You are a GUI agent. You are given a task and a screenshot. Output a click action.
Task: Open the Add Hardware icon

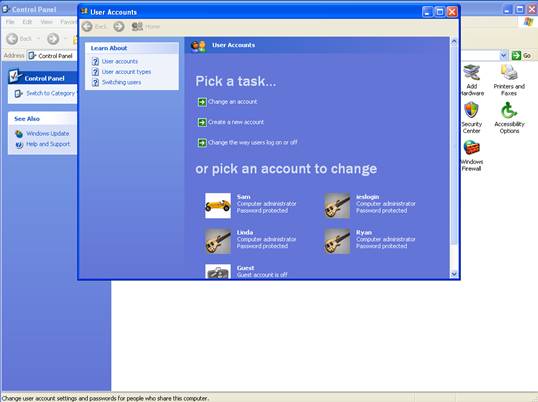[x=472, y=72]
